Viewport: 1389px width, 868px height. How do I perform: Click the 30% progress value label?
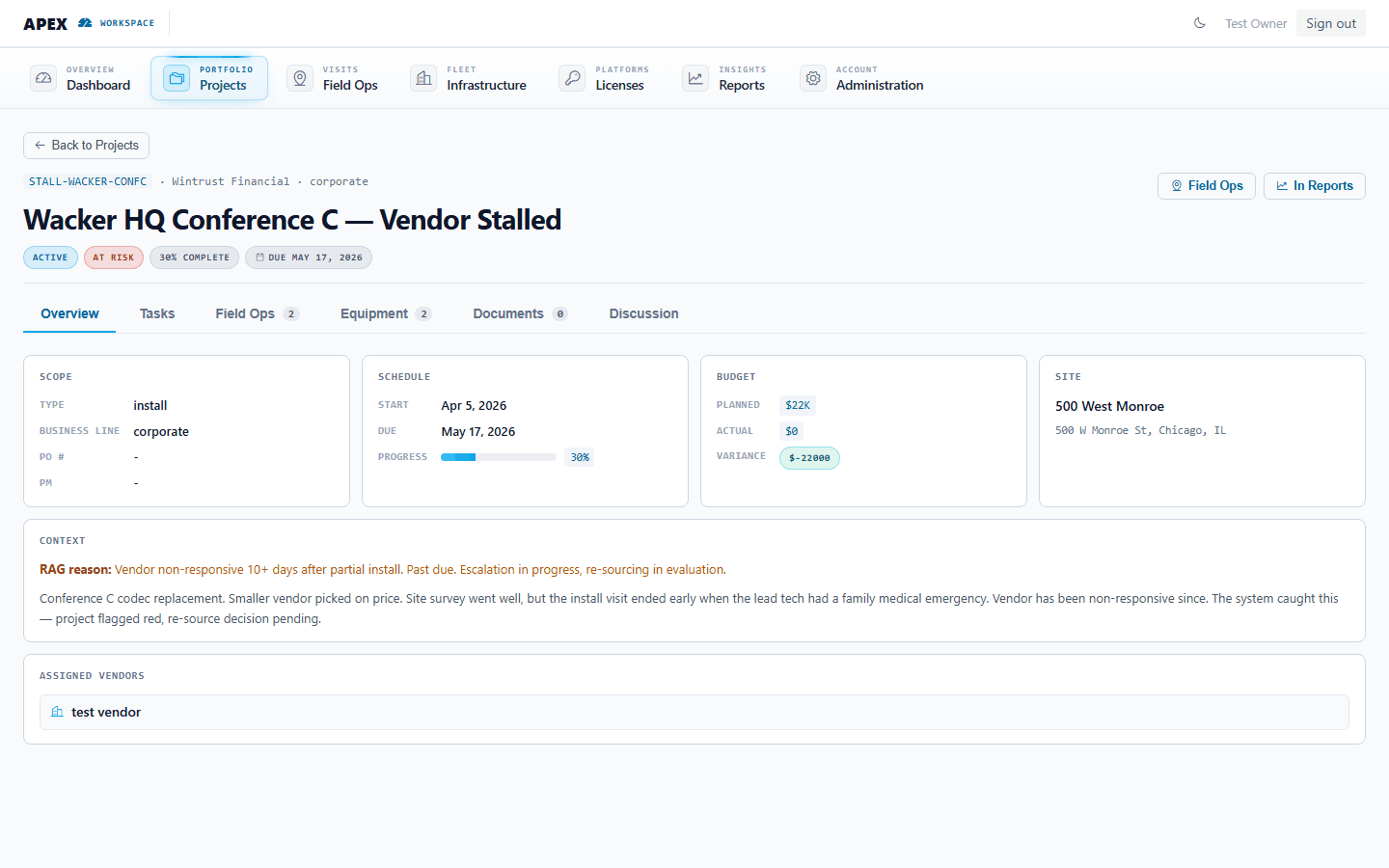[580, 457]
